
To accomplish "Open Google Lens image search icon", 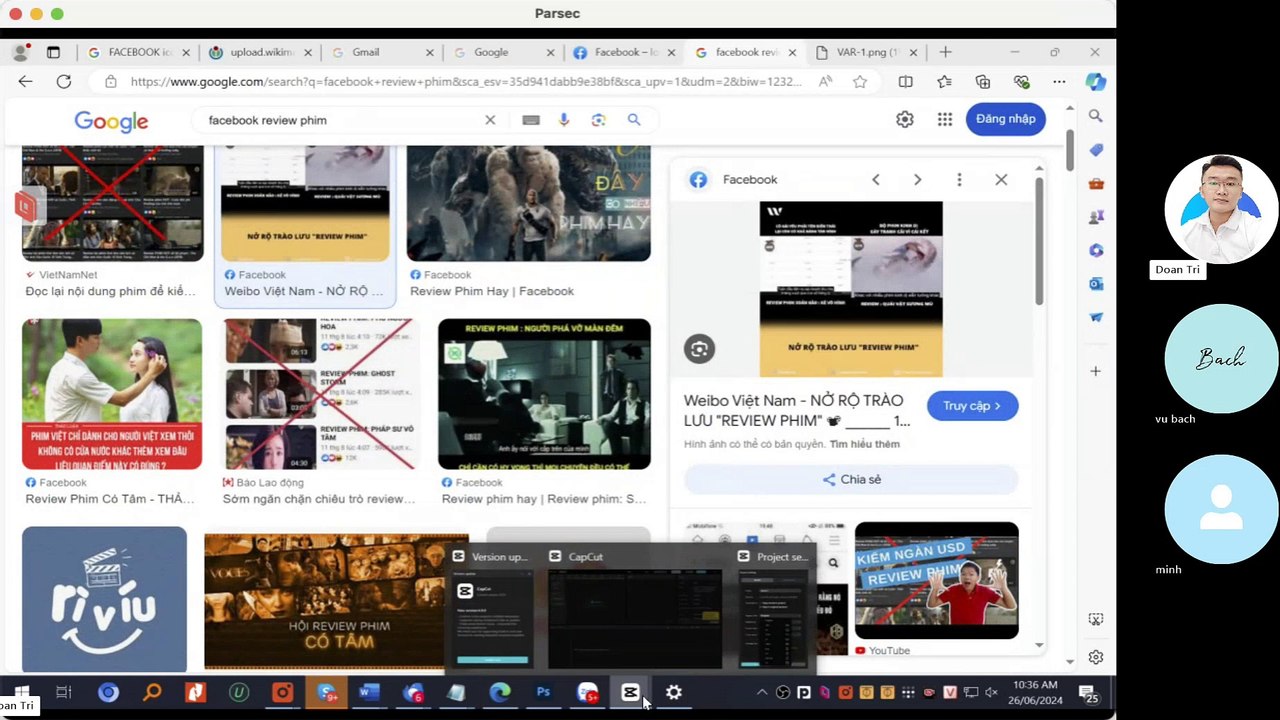I will [598, 120].
